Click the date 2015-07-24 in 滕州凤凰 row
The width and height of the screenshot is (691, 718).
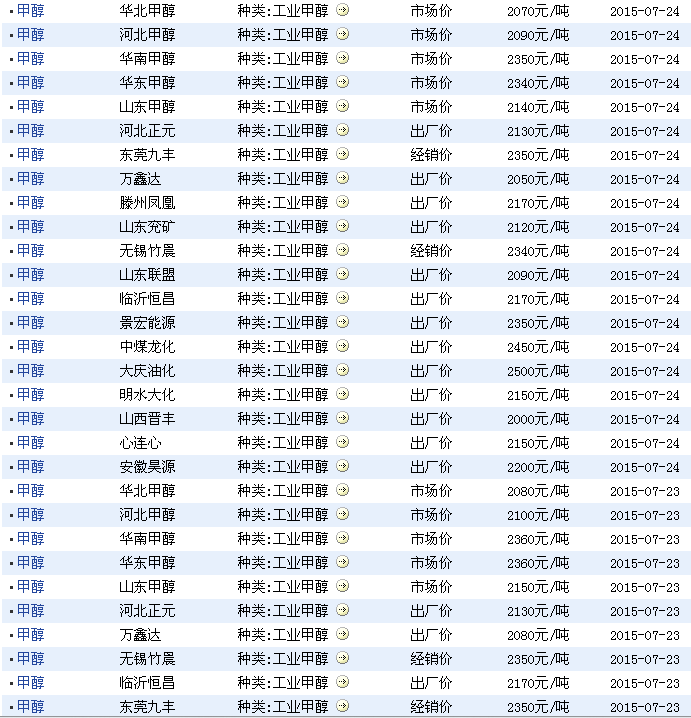click(x=644, y=203)
